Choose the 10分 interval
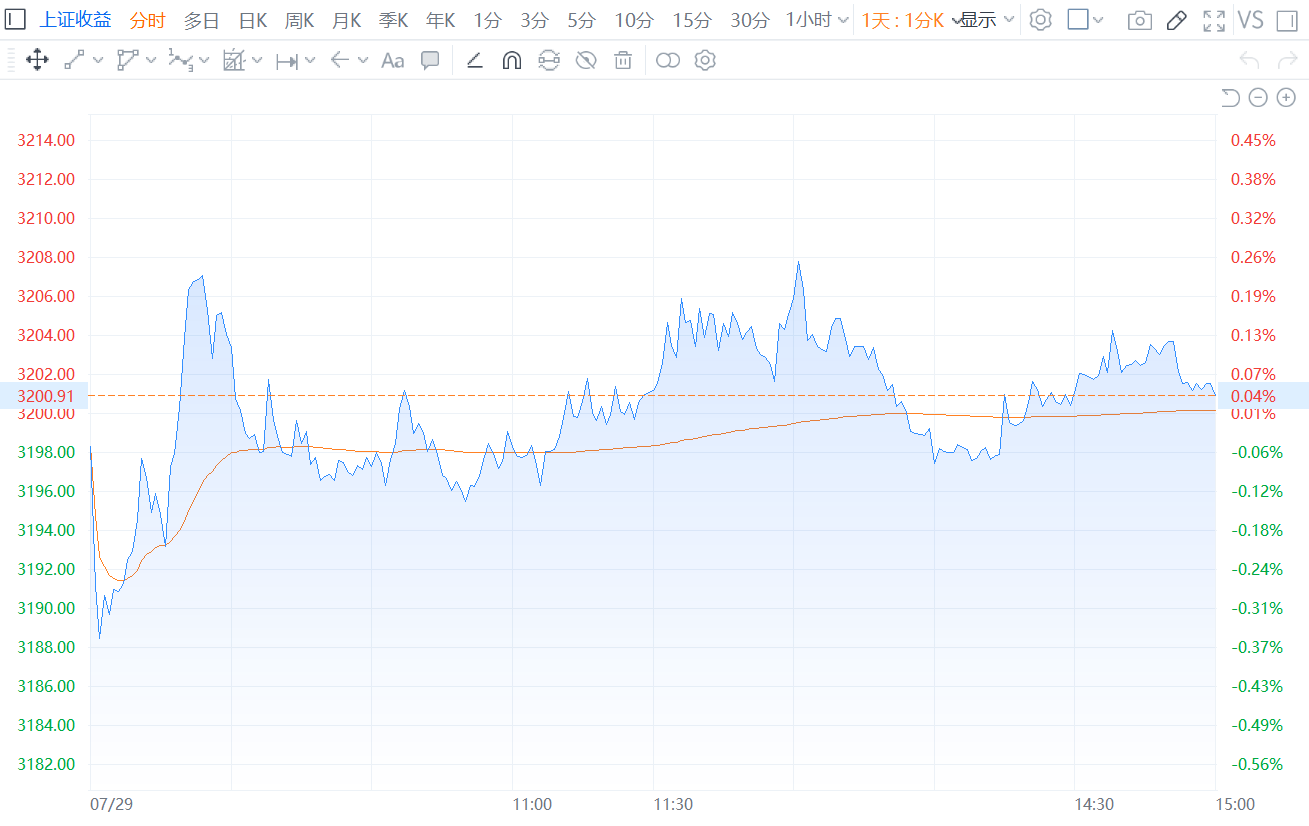Image resolution: width=1309 pixels, height=826 pixels. point(633,20)
